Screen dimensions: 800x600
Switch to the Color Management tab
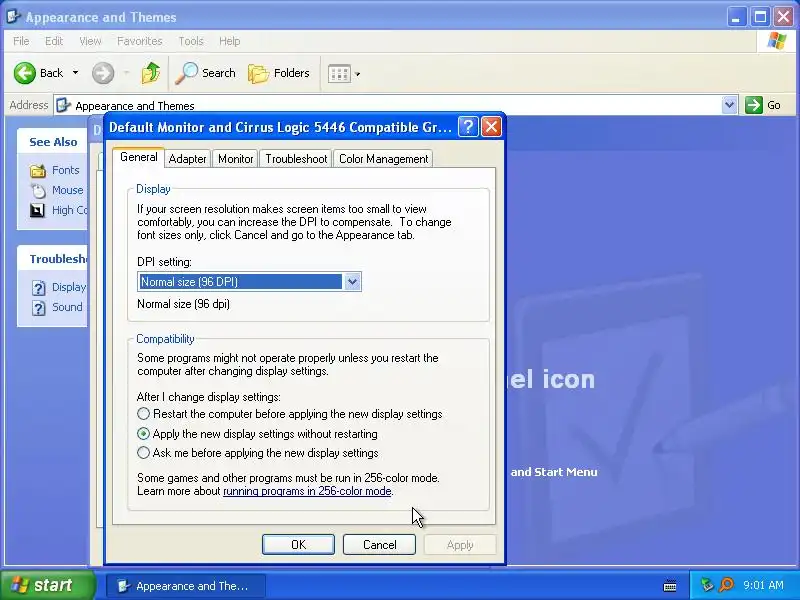click(x=383, y=159)
